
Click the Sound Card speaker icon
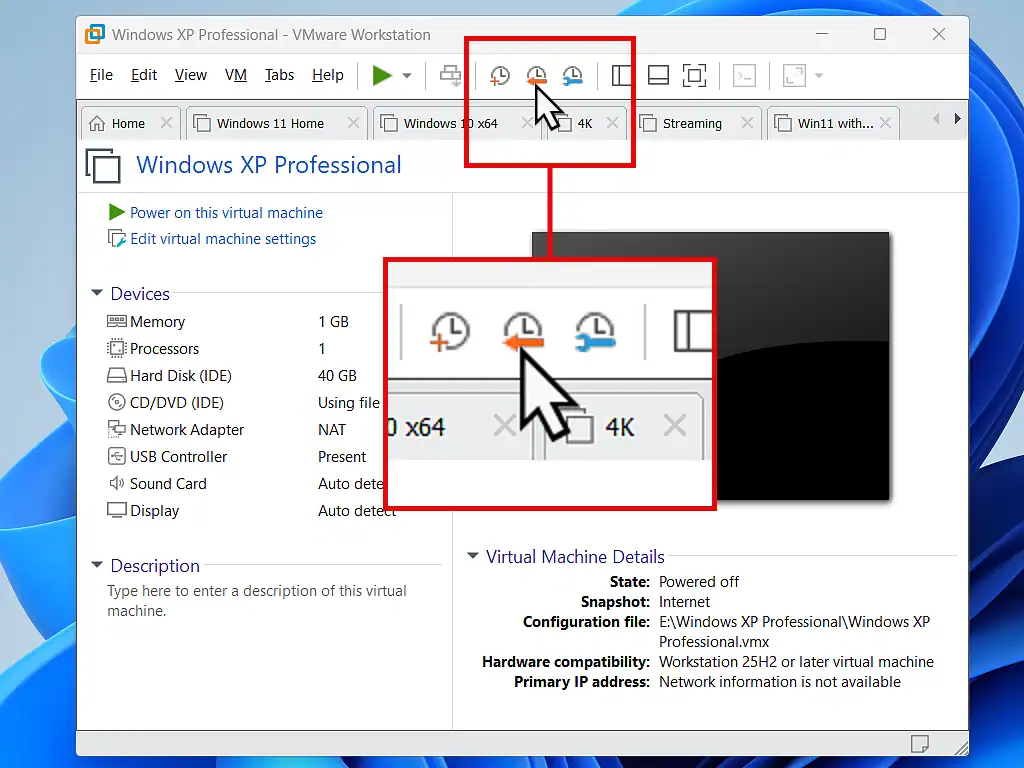coord(116,483)
